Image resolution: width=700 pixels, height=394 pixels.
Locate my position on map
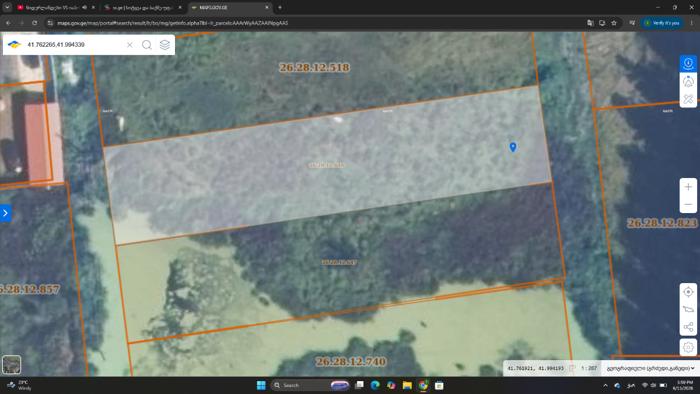click(x=688, y=292)
